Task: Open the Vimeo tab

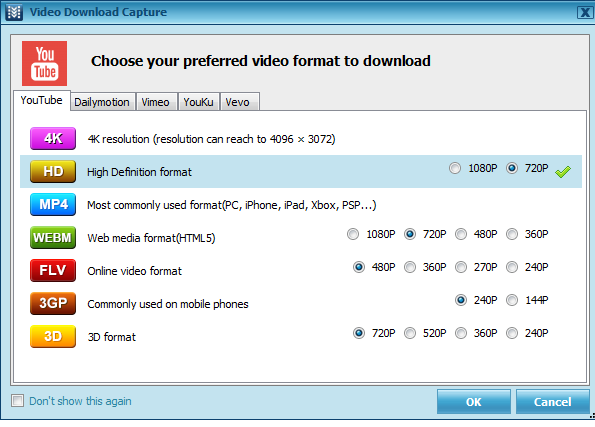Action: (x=156, y=102)
